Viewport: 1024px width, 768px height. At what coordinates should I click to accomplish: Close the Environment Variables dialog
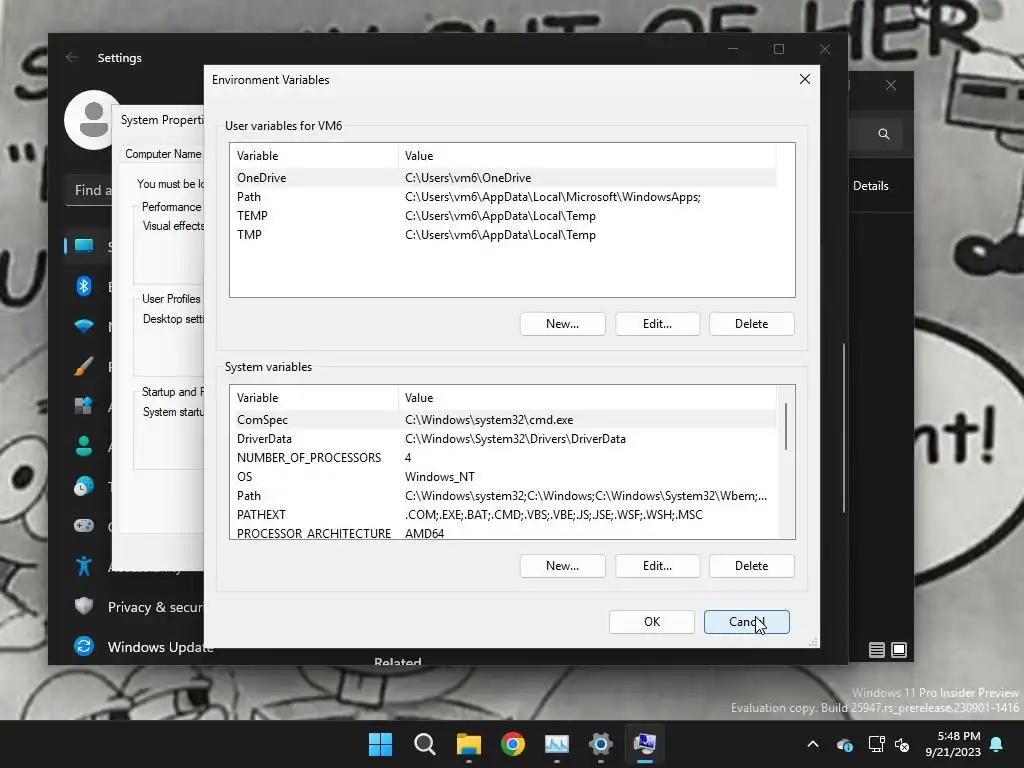(805, 79)
